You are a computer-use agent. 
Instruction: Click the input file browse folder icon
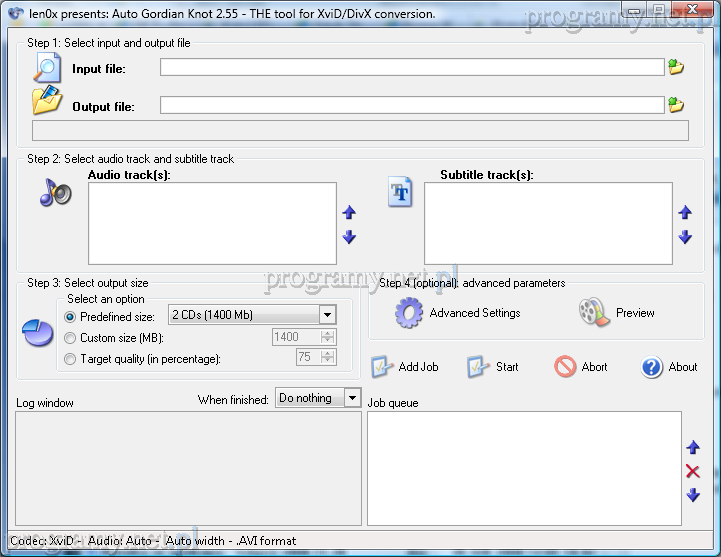click(x=676, y=68)
